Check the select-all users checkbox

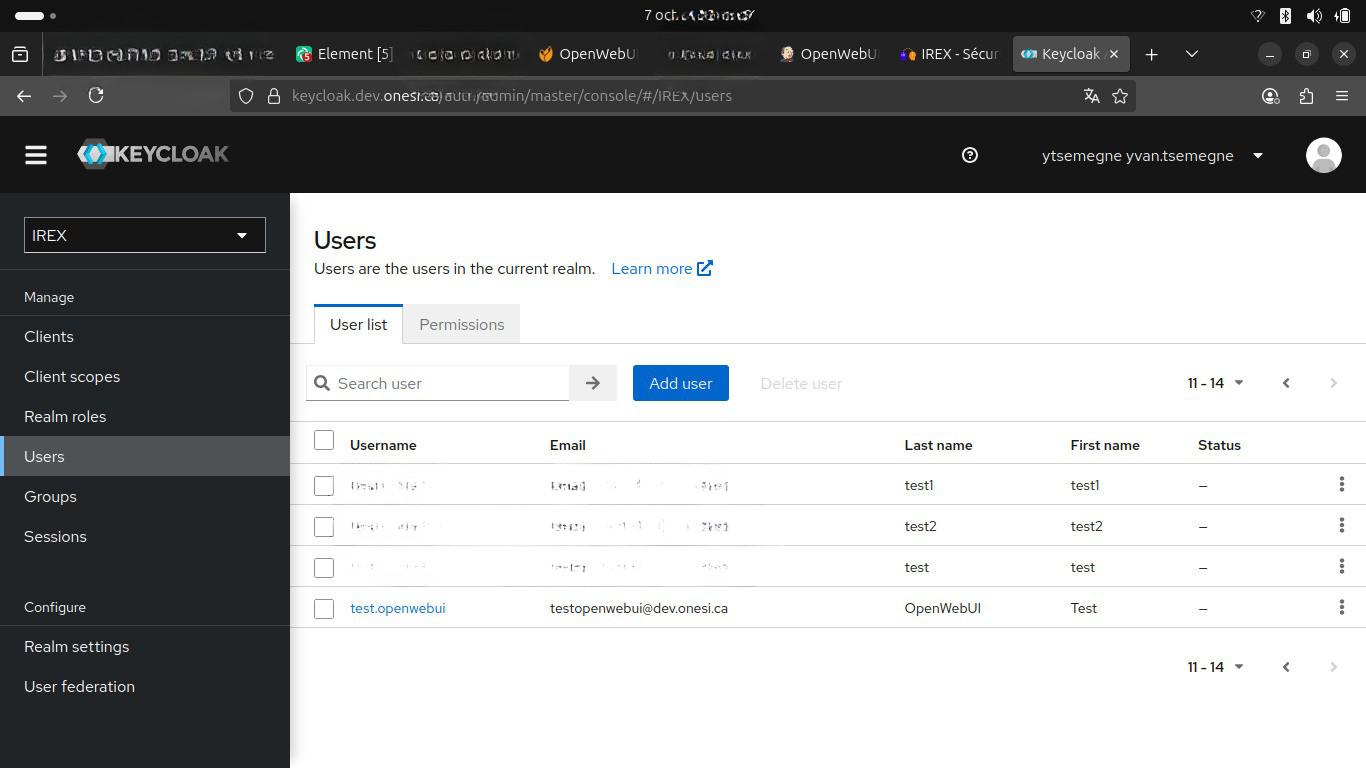click(x=324, y=441)
